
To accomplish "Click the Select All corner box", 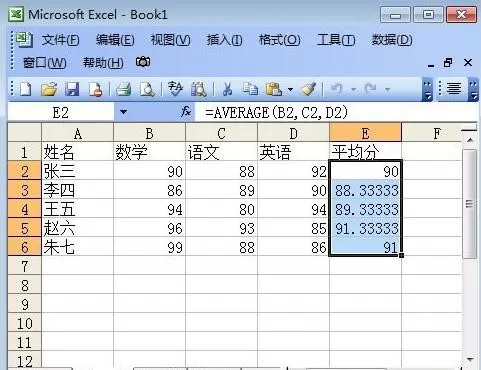I will click(24, 133).
